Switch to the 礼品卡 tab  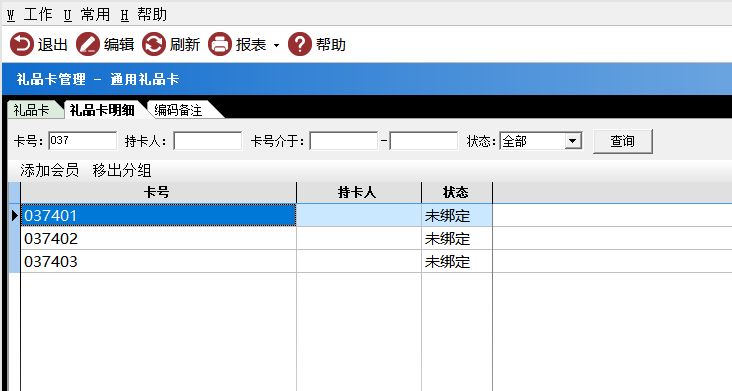pyautogui.click(x=32, y=110)
